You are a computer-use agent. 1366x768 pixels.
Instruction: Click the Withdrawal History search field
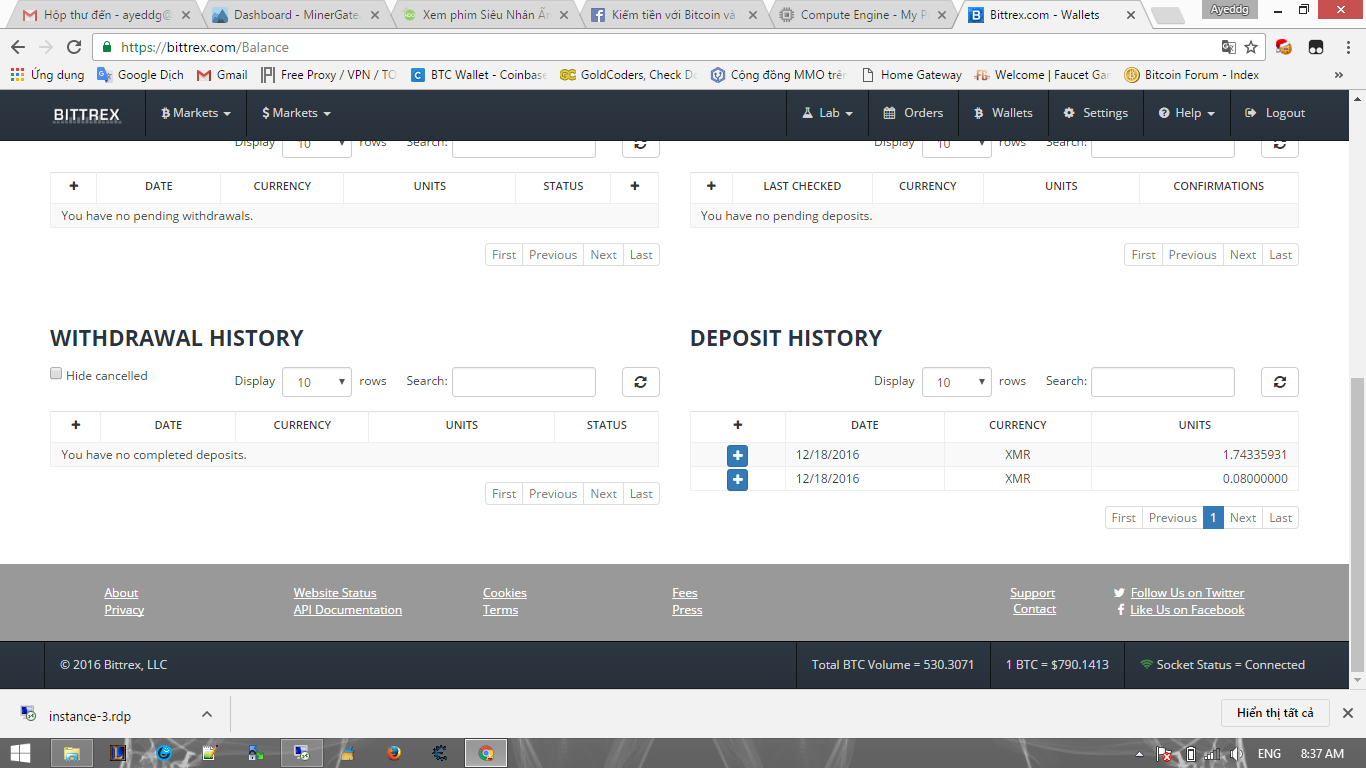[524, 382]
